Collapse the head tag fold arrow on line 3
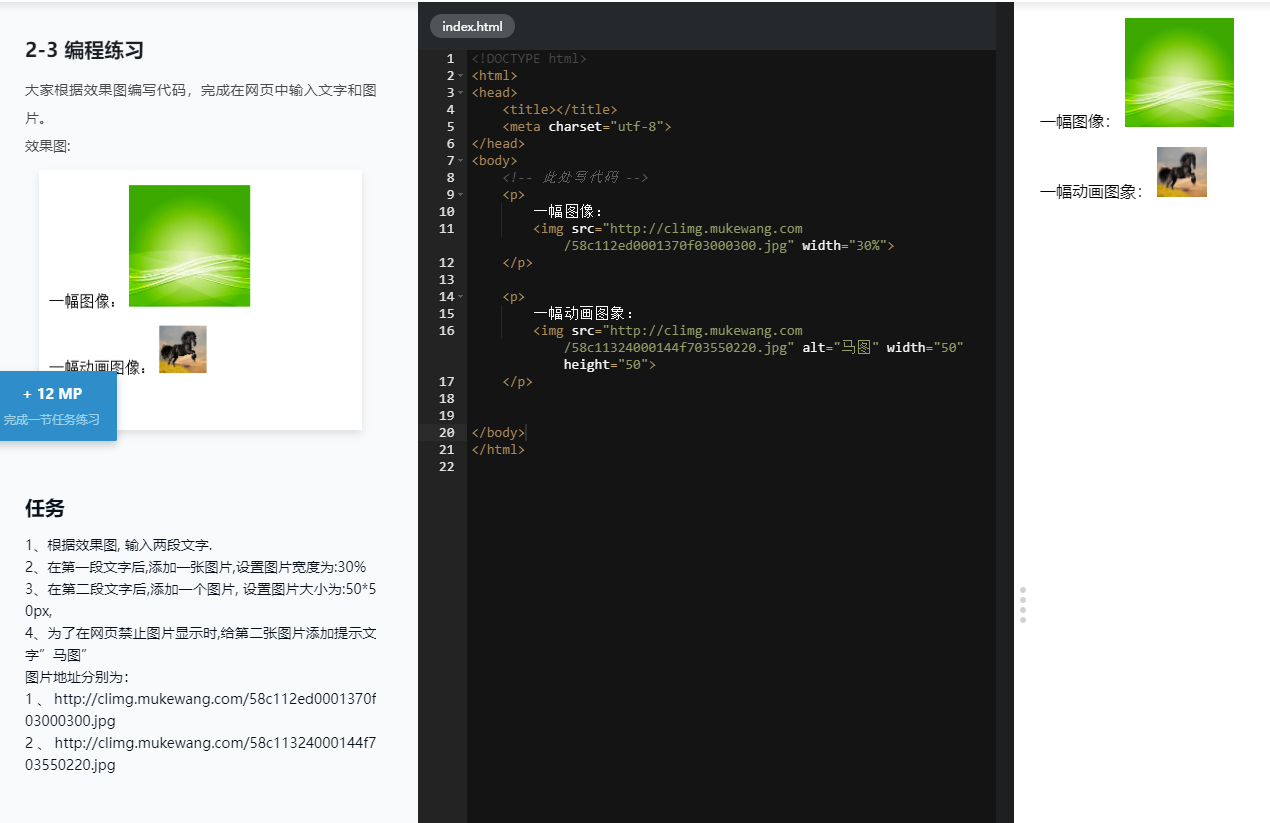 461,93
